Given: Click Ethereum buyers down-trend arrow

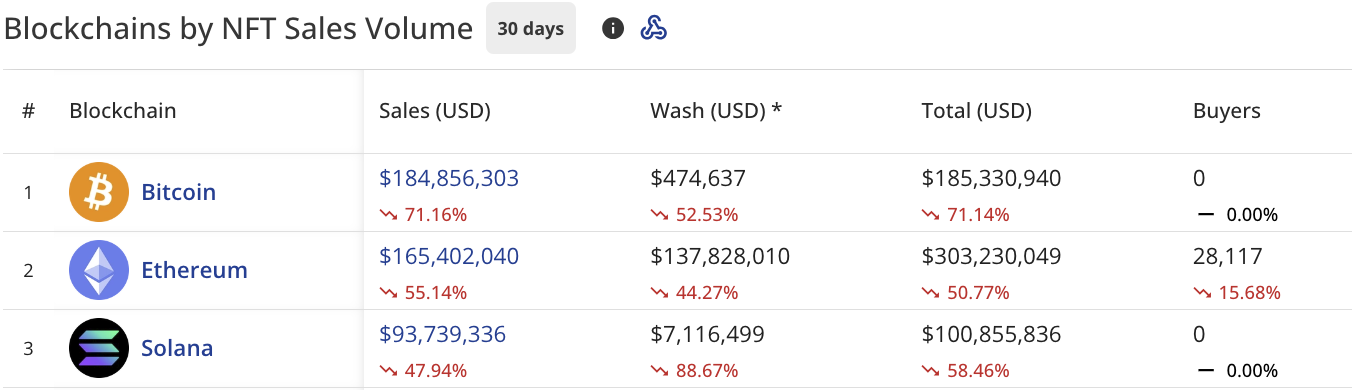Looking at the screenshot, I should [x=1201, y=292].
